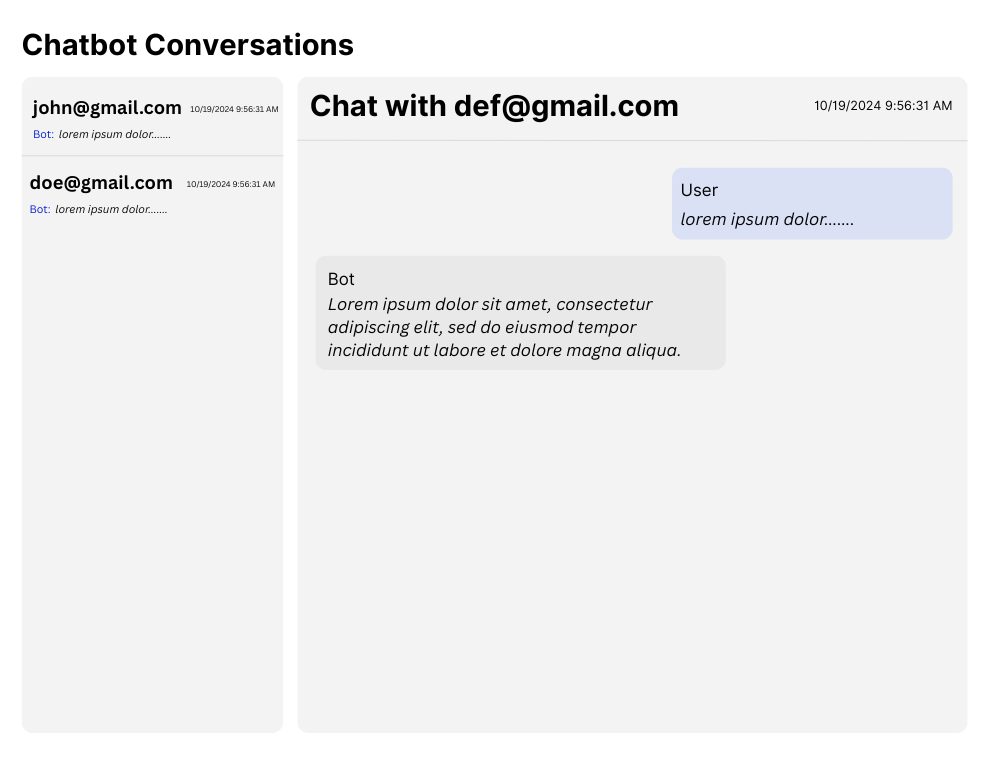Select Bot preview under john@gmail.com
Viewport: 991px width, 768px height.
pyautogui.click(x=102, y=134)
